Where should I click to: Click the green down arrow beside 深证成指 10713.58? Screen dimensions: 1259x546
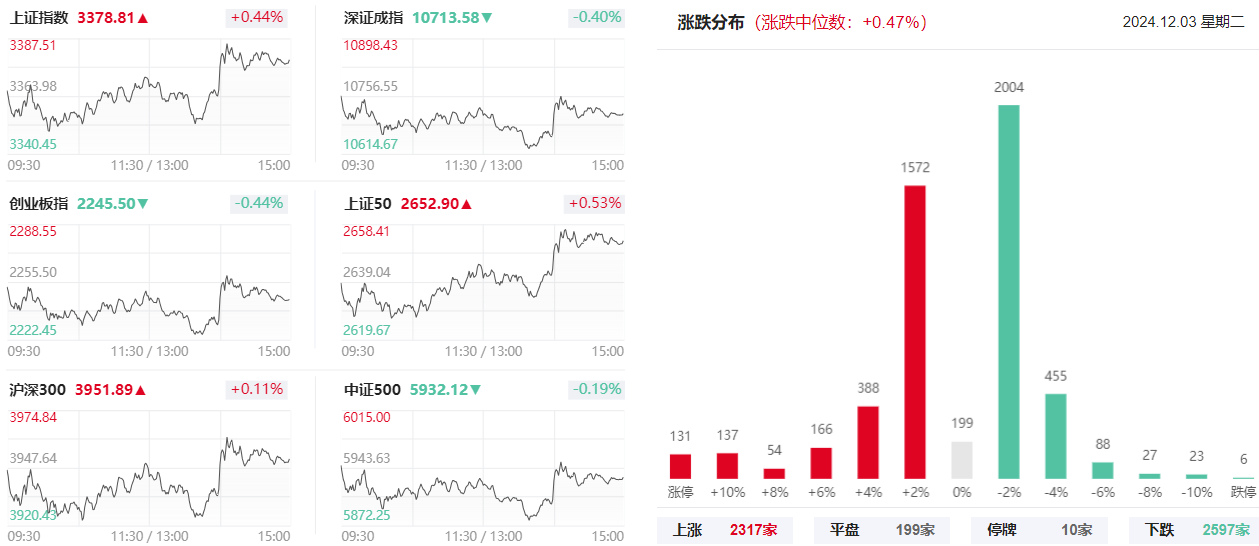pos(487,18)
